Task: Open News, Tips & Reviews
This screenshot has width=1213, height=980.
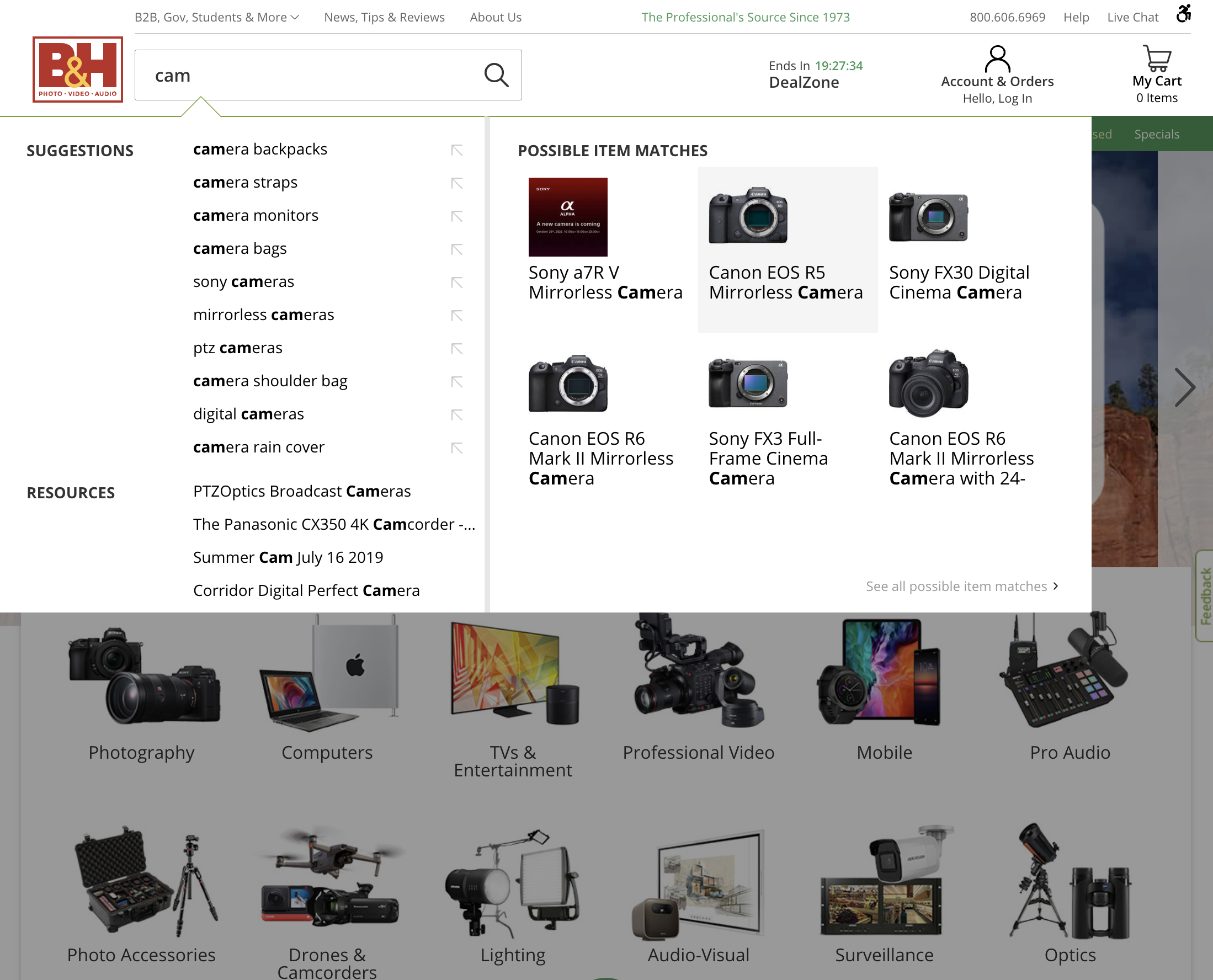Action: pyautogui.click(x=384, y=17)
